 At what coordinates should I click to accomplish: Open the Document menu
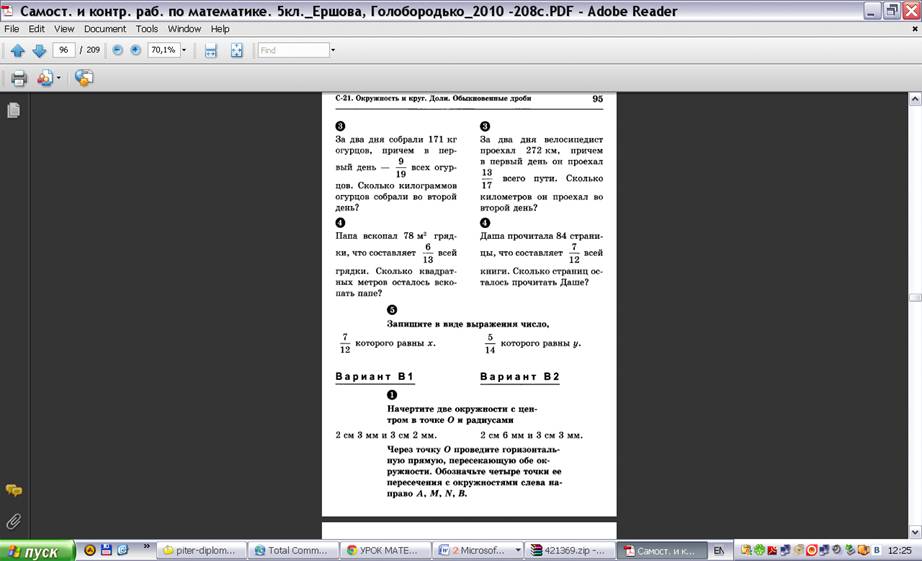coord(104,29)
